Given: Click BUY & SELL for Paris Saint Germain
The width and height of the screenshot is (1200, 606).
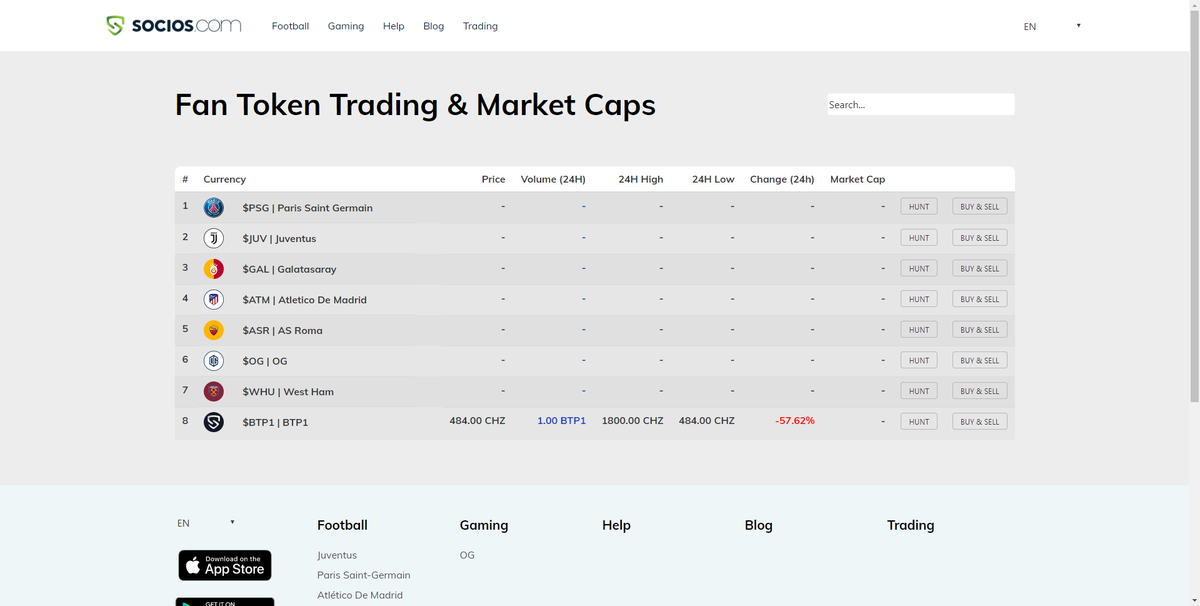Looking at the screenshot, I should coord(980,207).
